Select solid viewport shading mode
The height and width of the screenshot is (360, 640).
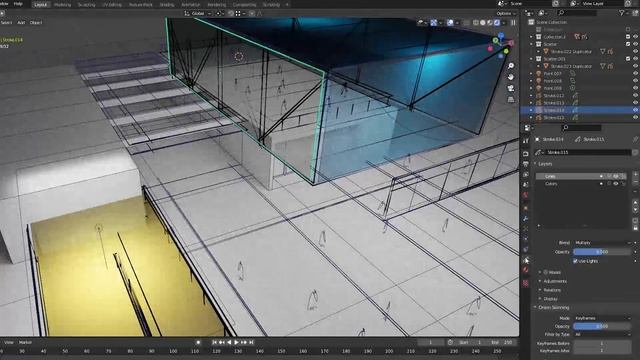pyautogui.click(x=483, y=23)
